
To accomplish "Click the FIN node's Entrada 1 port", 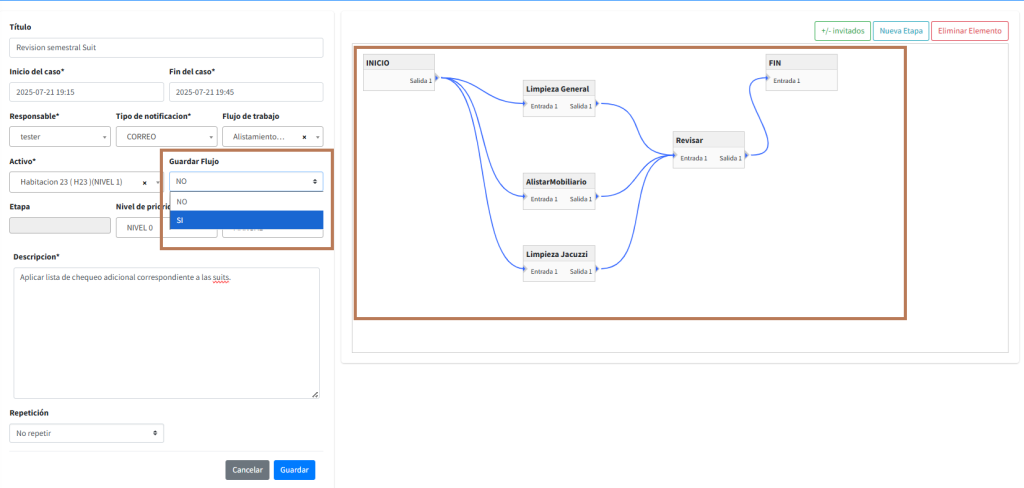I will click(767, 80).
